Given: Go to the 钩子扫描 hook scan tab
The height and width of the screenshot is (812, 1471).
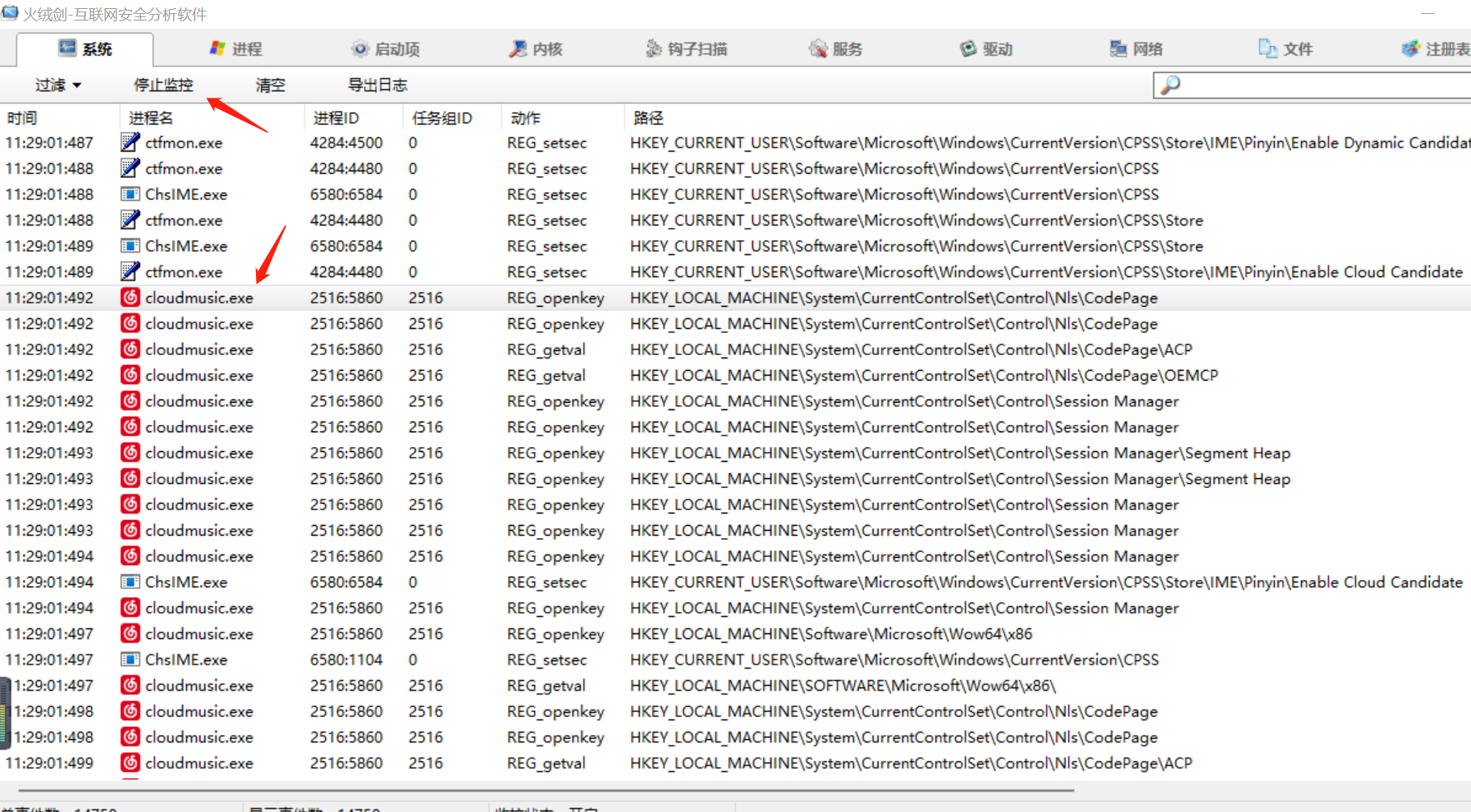Looking at the screenshot, I should (687, 49).
